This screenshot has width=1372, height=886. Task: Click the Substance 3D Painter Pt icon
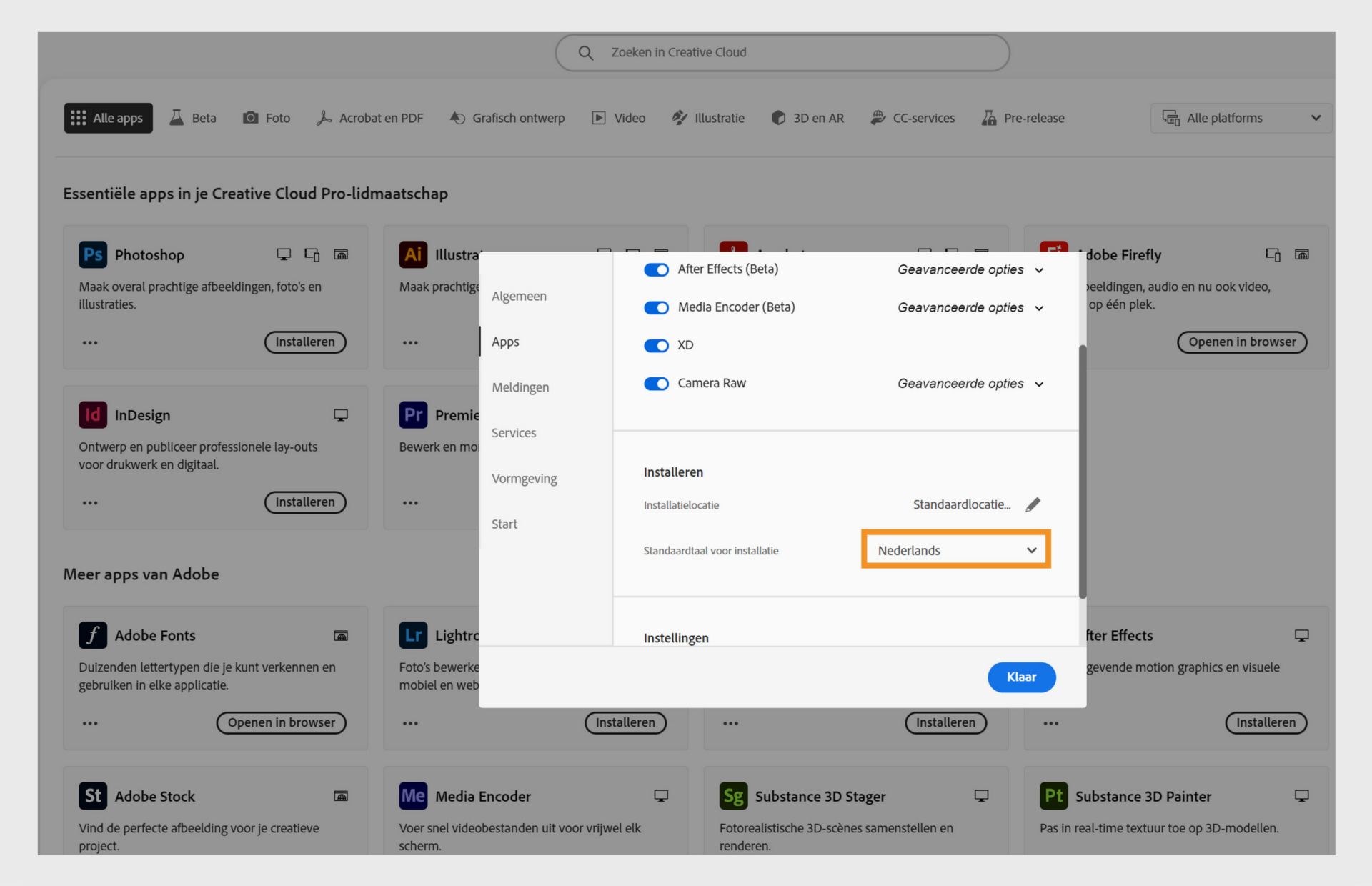[1053, 796]
